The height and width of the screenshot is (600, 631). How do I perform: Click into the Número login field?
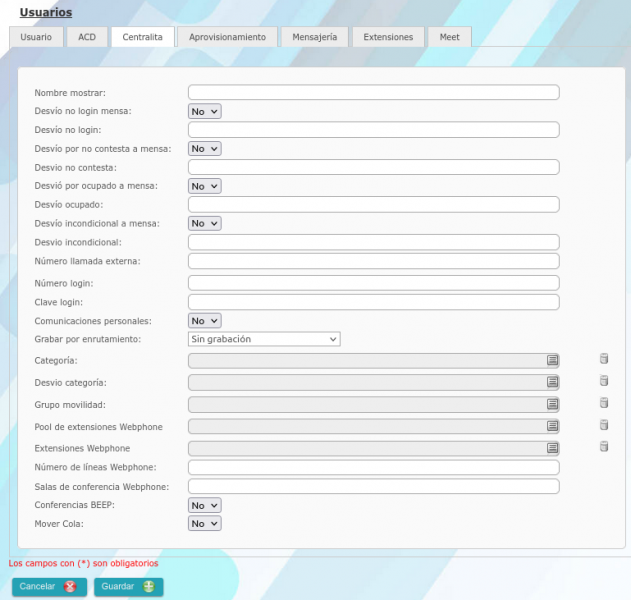click(x=373, y=283)
